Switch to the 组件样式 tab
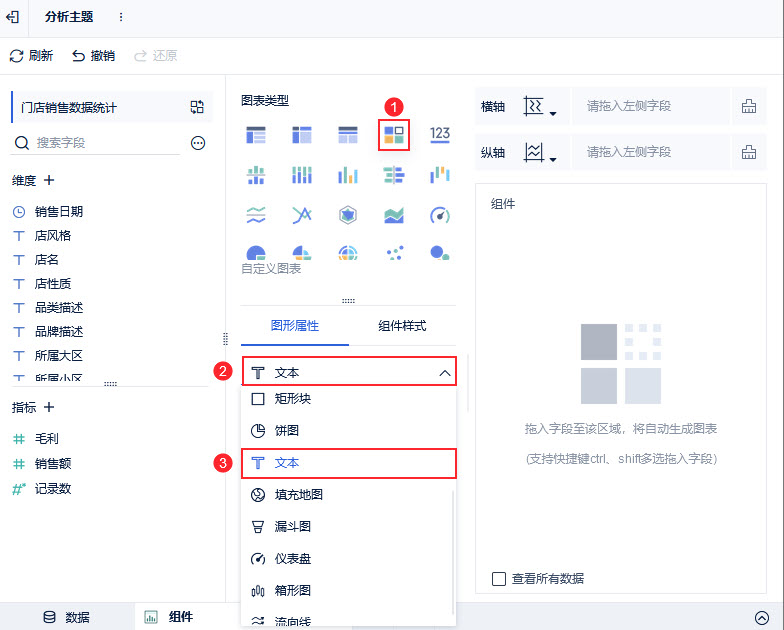The width and height of the screenshot is (784, 630). [402, 326]
